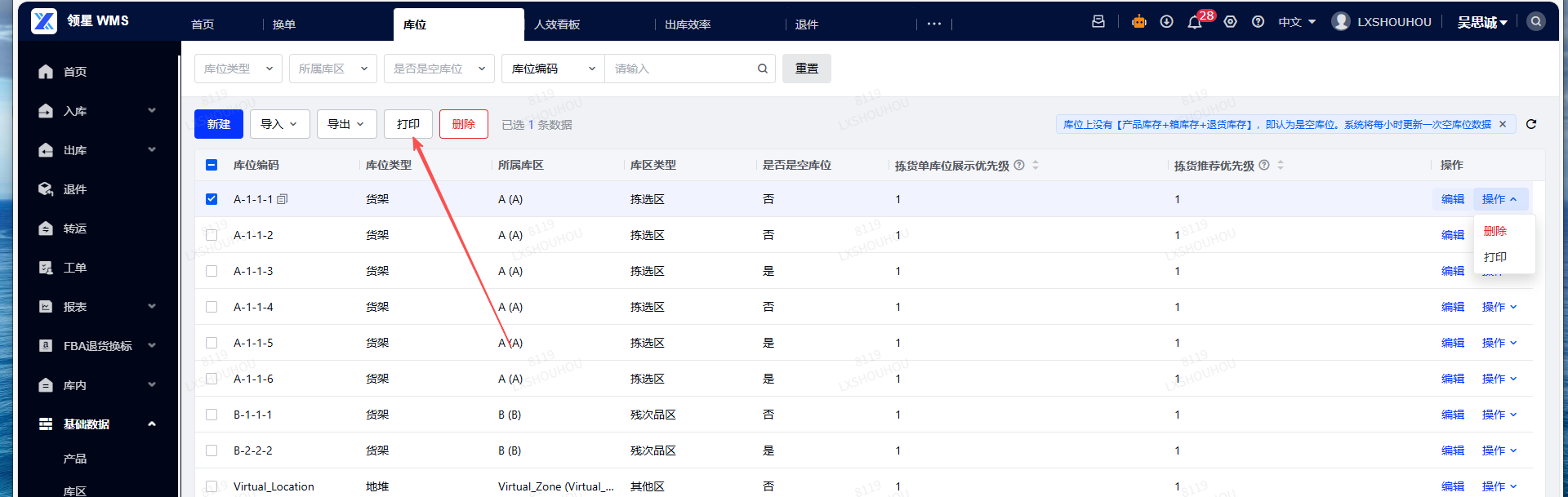Check the A-1-1-3 row checkbox

click(212, 271)
